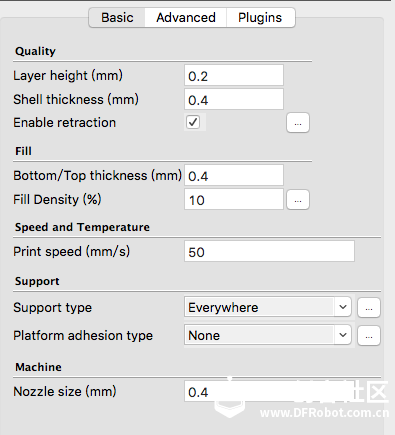395x435 pixels.
Task: Click the Print speed input field
Action: [x=269, y=251]
